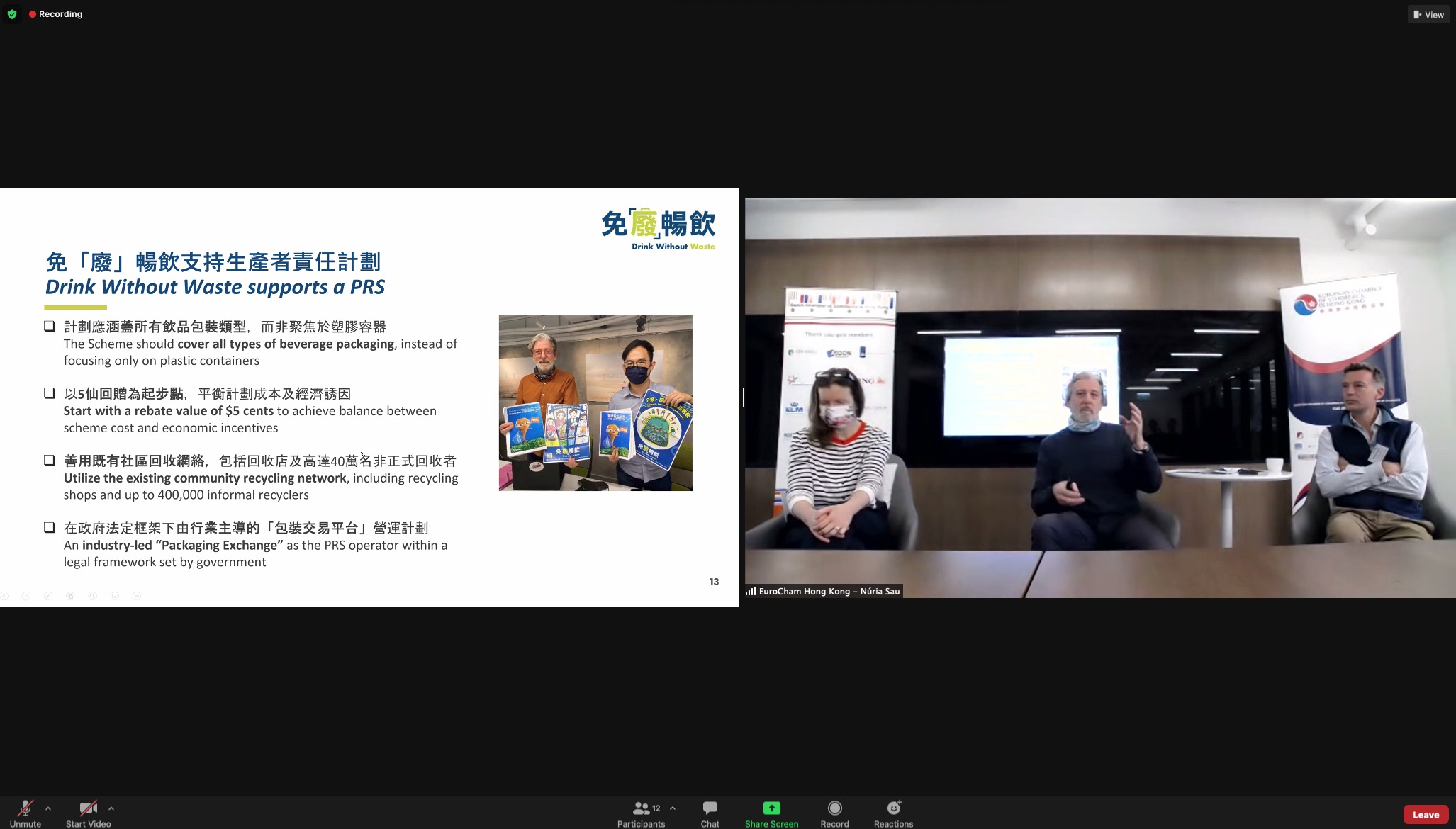Click the photo of two men on slide

pyautogui.click(x=595, y=402)
